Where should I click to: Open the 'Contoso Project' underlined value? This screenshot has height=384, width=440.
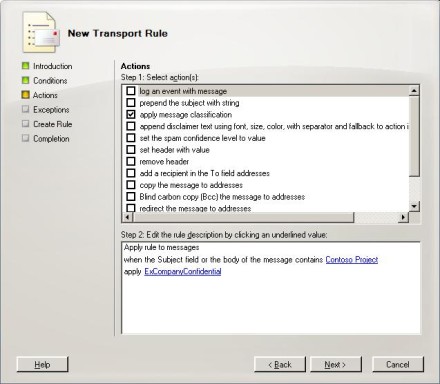point(352,259)
